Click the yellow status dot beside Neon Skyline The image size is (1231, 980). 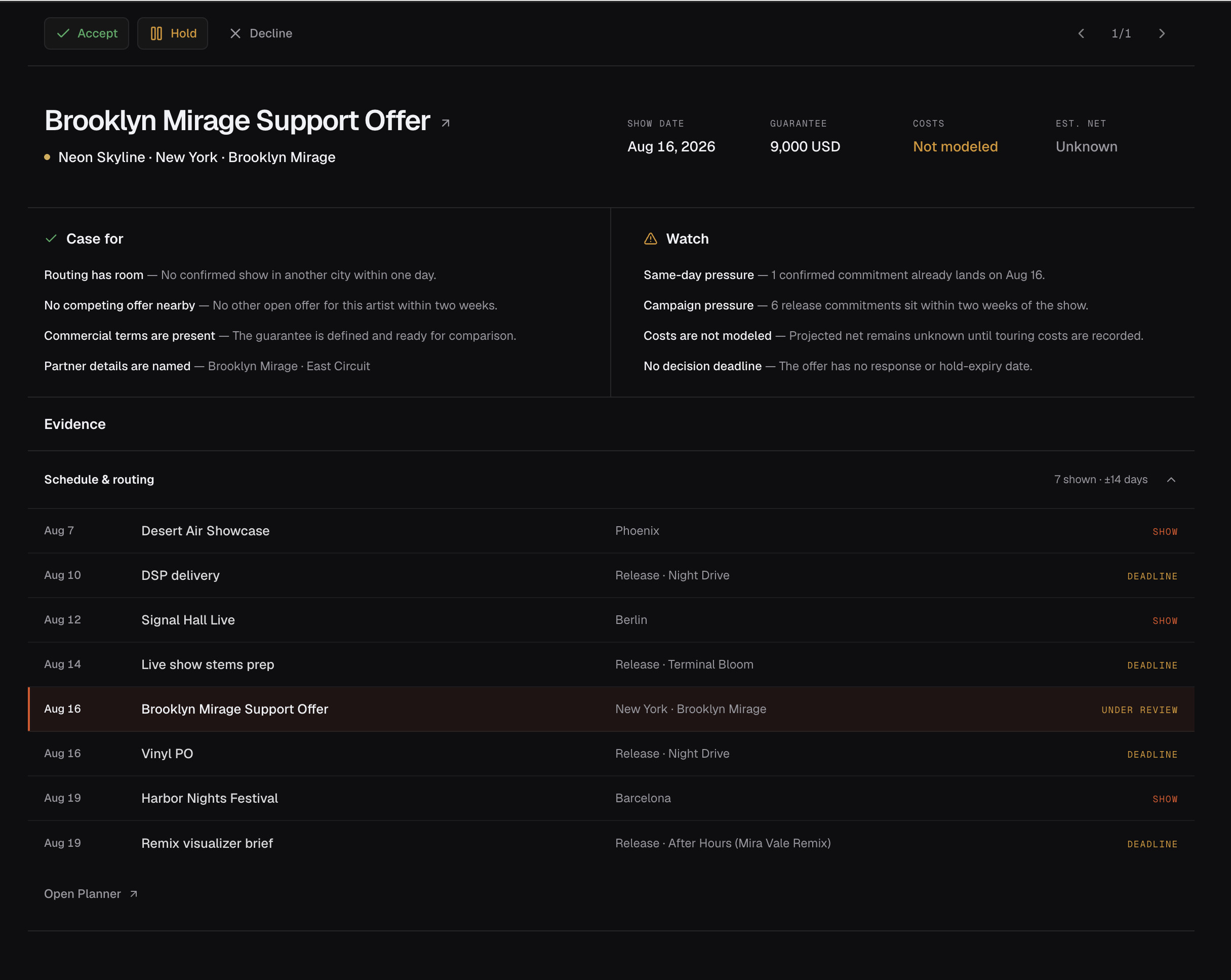(x=48, y=157)
